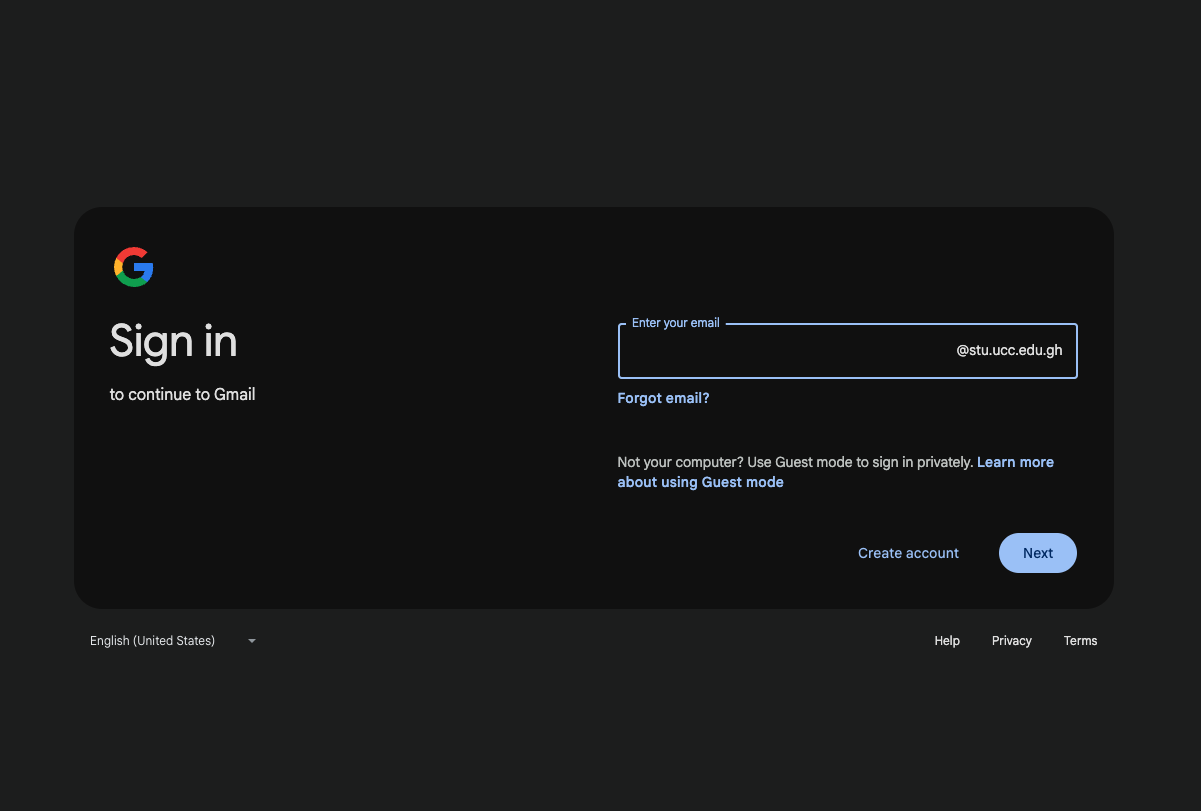Open the Privacy link in footer
The height and width of the screenshot is (811, 1201).
coord(1012,641)
